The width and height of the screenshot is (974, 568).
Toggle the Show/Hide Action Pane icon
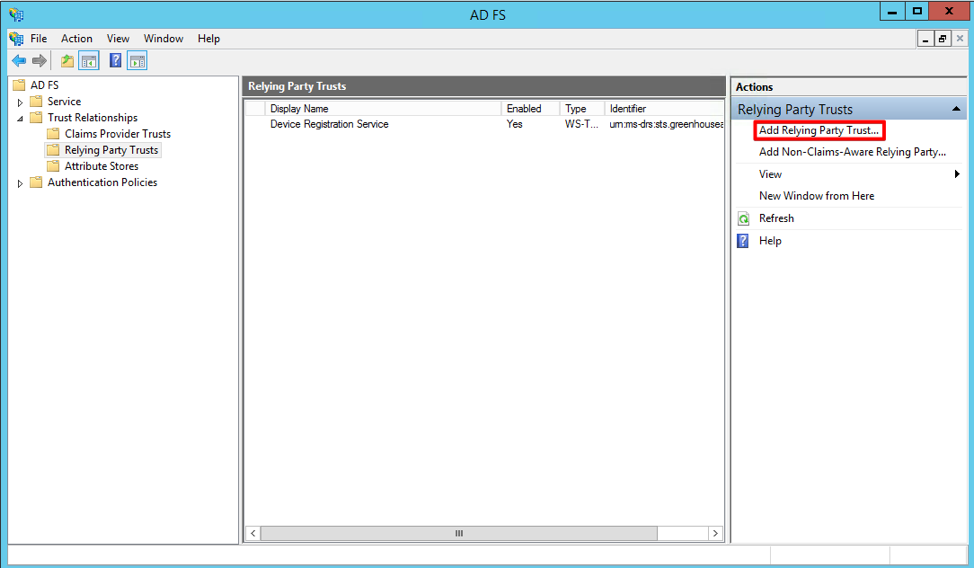pyautogui.click(x=137, y=61)
